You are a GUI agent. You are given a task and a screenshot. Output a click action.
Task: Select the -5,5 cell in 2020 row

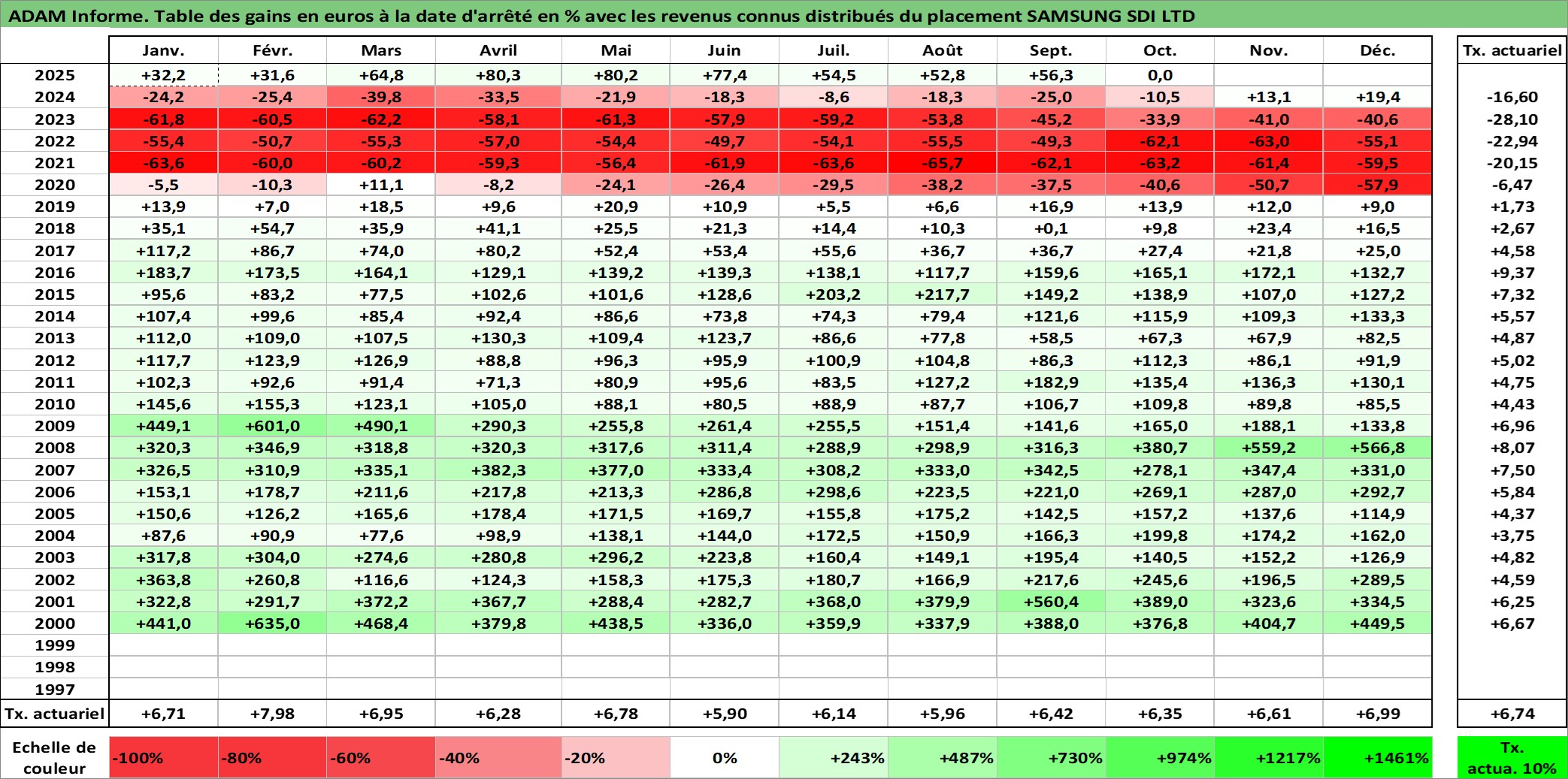coord(164,185)
